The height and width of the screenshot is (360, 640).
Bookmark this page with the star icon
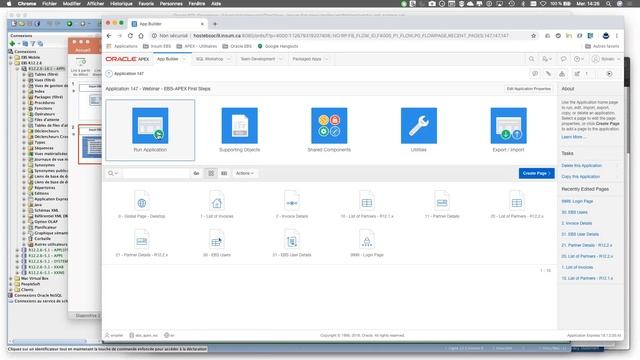[x=533, y=36]
